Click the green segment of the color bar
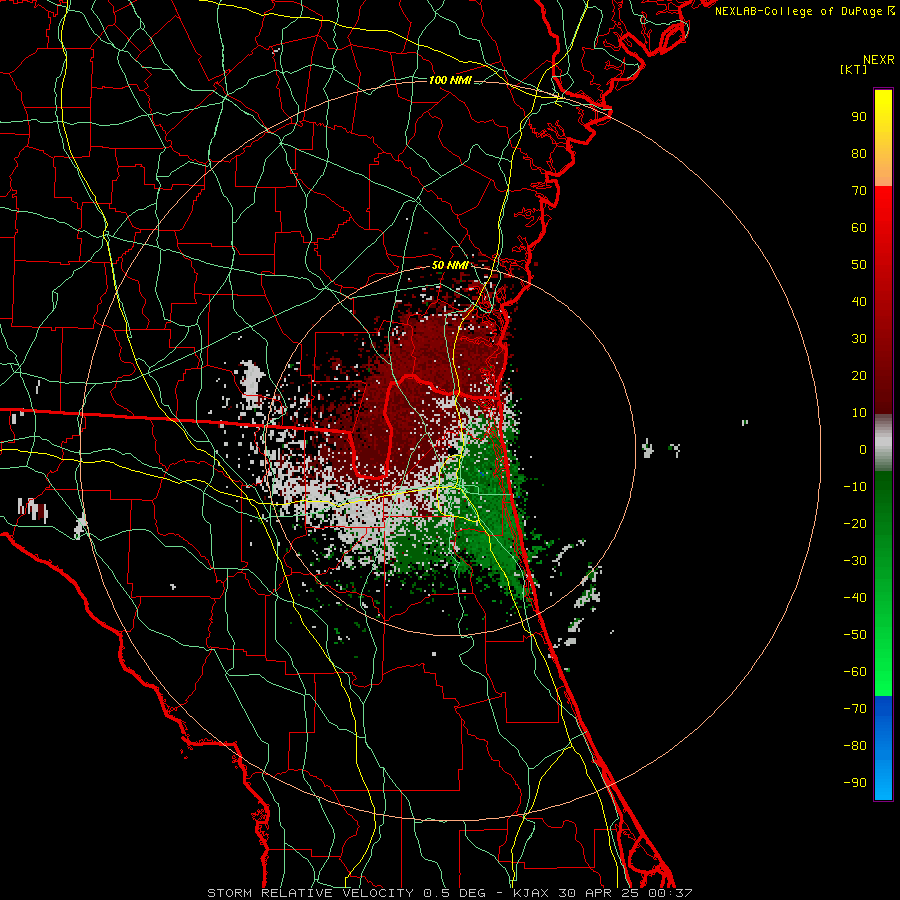This screenshot has height=900, width=900. pyautogui.click(x=883, y=584)
